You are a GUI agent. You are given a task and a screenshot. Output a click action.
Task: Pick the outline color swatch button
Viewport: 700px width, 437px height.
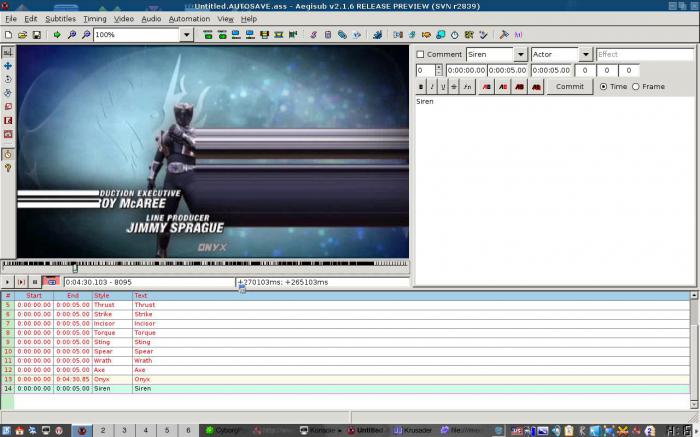point(520,87)
